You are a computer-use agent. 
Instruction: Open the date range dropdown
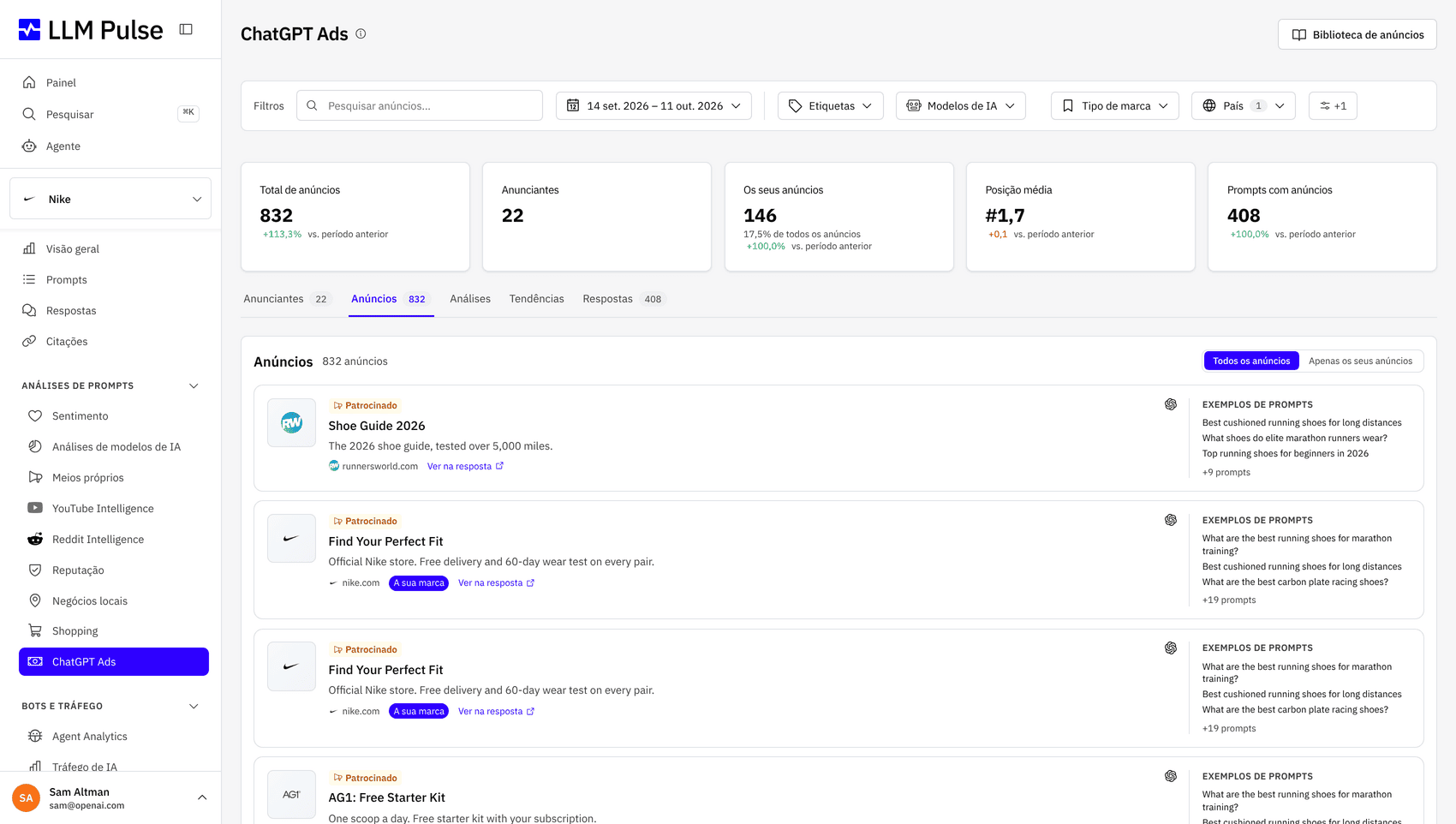tap(654, 106)
